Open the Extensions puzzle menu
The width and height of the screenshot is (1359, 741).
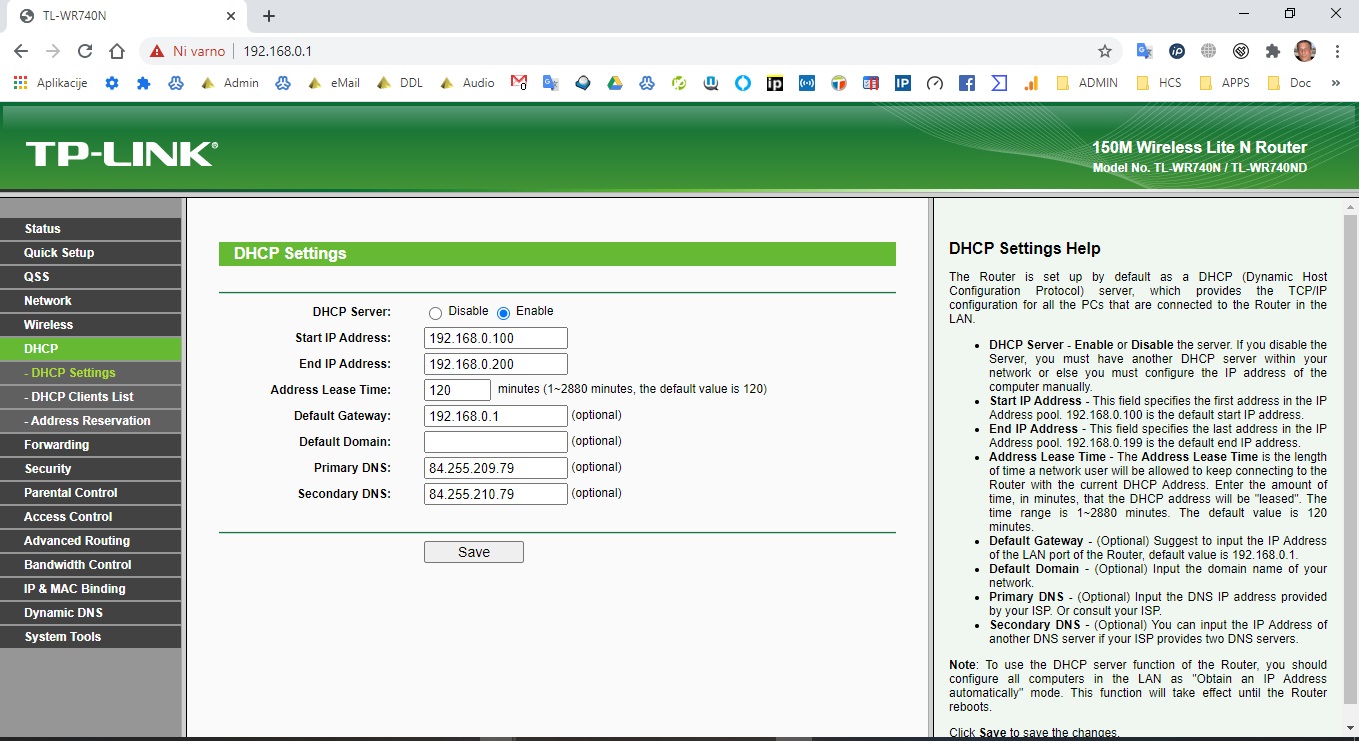[x=1273, y=51]
